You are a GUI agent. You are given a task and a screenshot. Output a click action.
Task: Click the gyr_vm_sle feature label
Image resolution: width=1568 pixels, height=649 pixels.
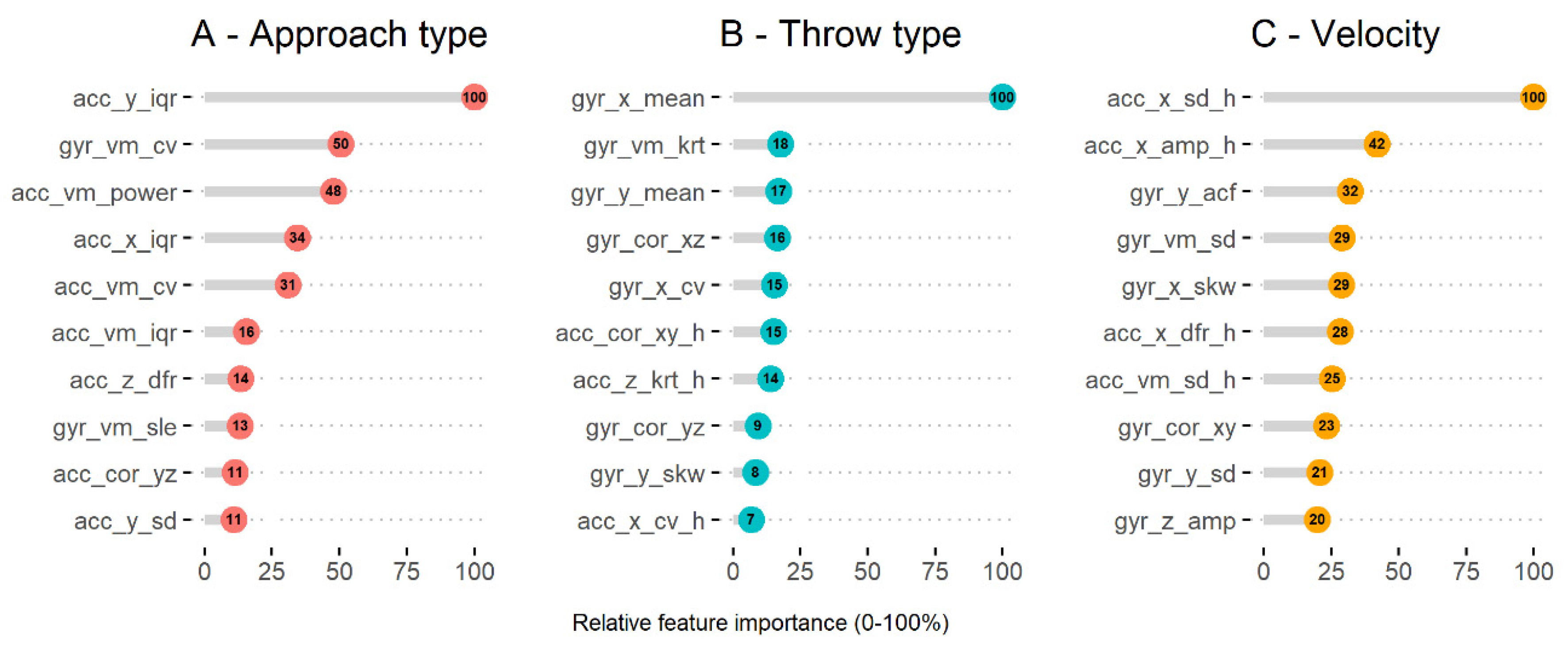tap(115, 427)
